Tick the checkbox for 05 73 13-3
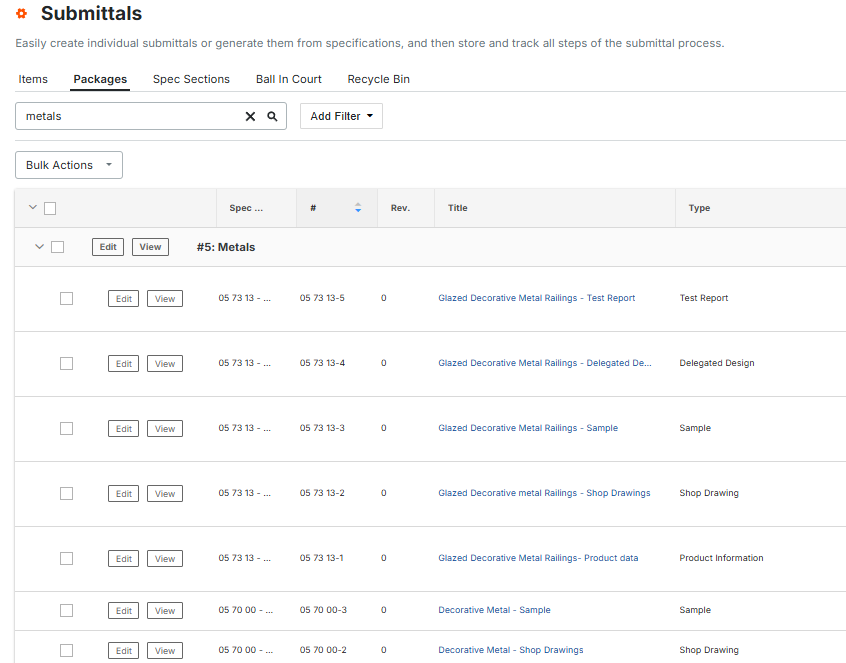The height and width of the screenshot is (663, 846). point(66,428)
